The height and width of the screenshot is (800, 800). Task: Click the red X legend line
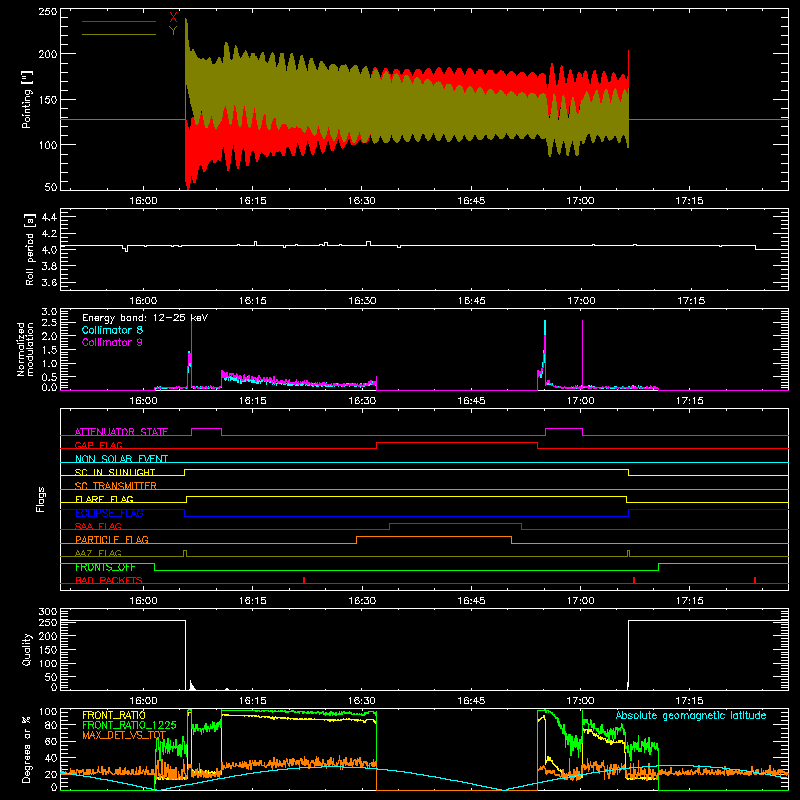coord(119,21)
